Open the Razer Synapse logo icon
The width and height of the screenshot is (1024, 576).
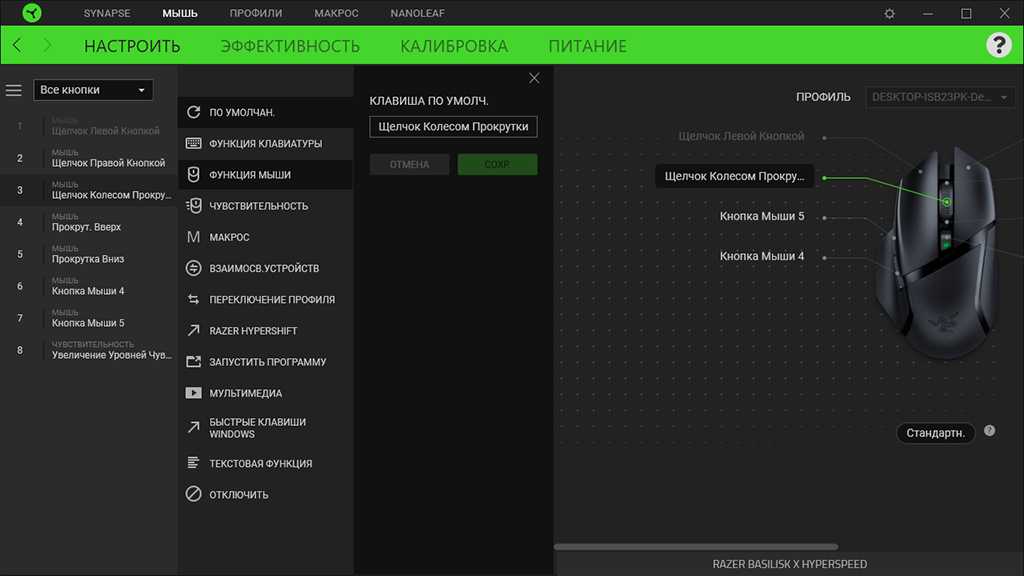point(32,14)
